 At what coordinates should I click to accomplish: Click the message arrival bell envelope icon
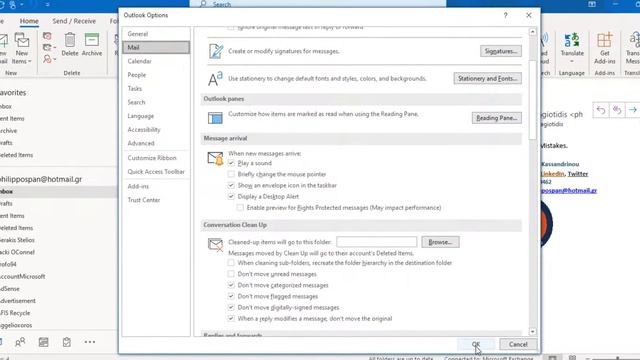click(216, 158)
